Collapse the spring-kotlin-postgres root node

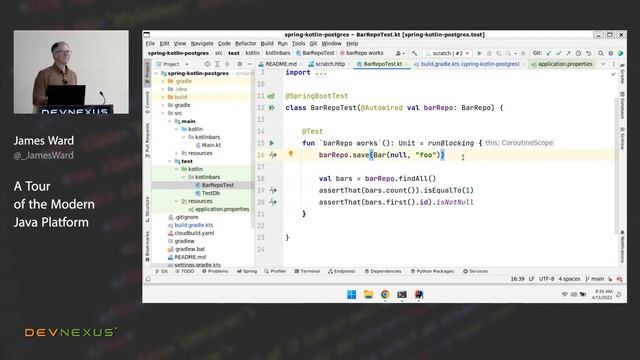click(156, 73)
